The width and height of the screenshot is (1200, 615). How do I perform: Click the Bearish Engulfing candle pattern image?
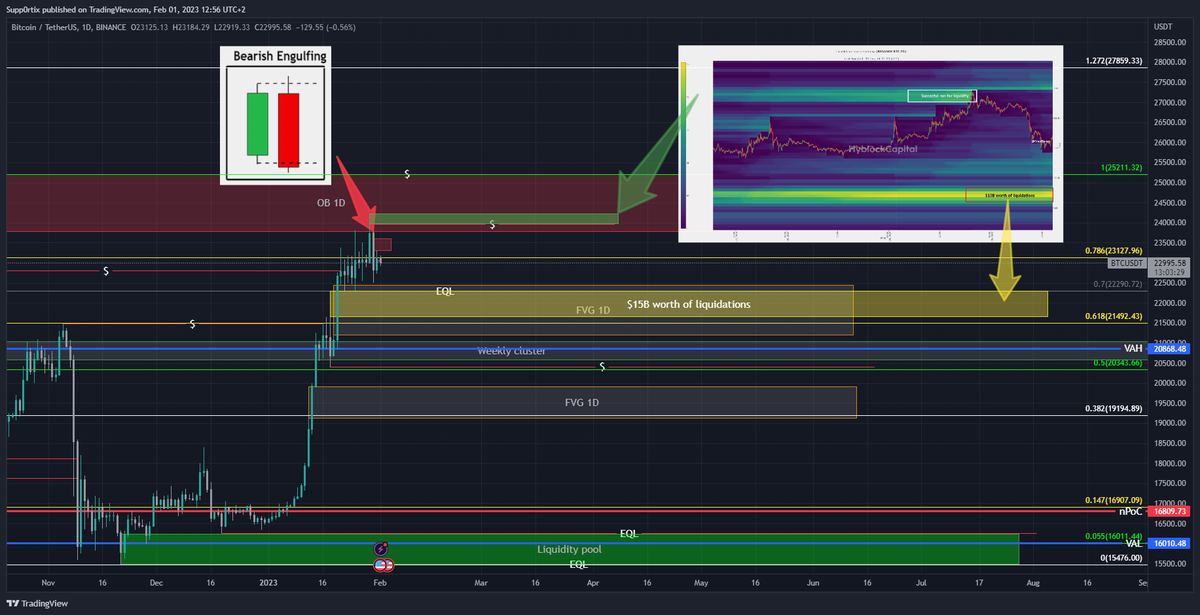coord(275,115)
